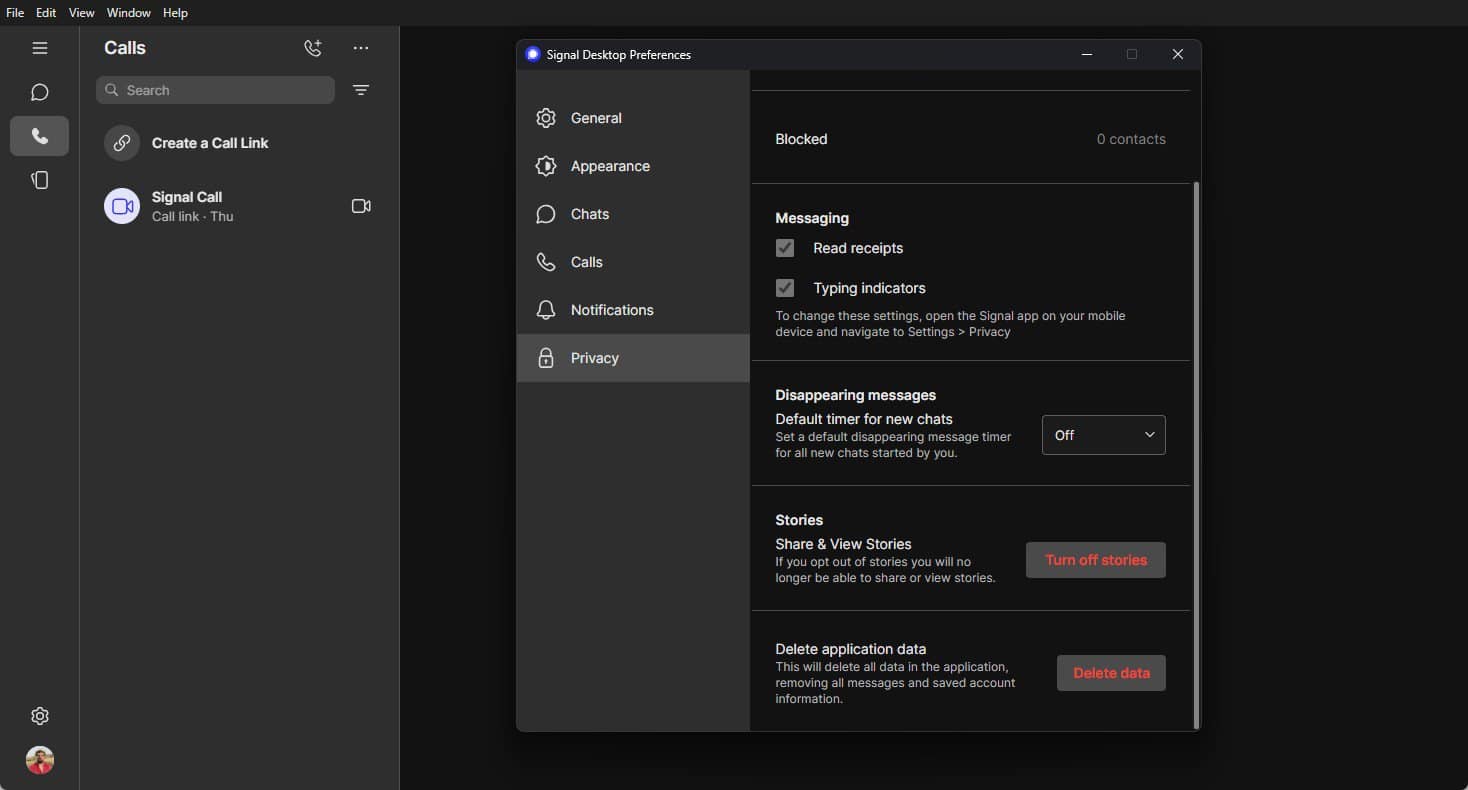
Task: Open the Edit menu
Action: tap(46, 13)
